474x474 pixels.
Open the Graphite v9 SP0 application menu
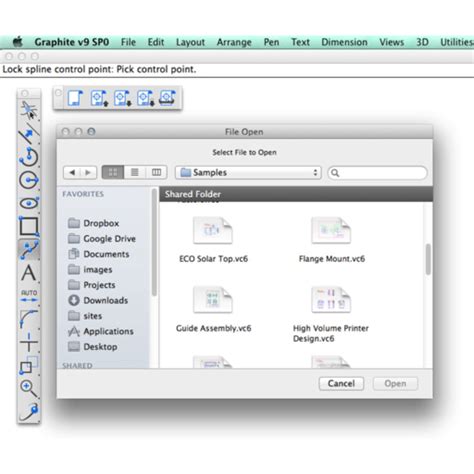[x=72, y=42]
